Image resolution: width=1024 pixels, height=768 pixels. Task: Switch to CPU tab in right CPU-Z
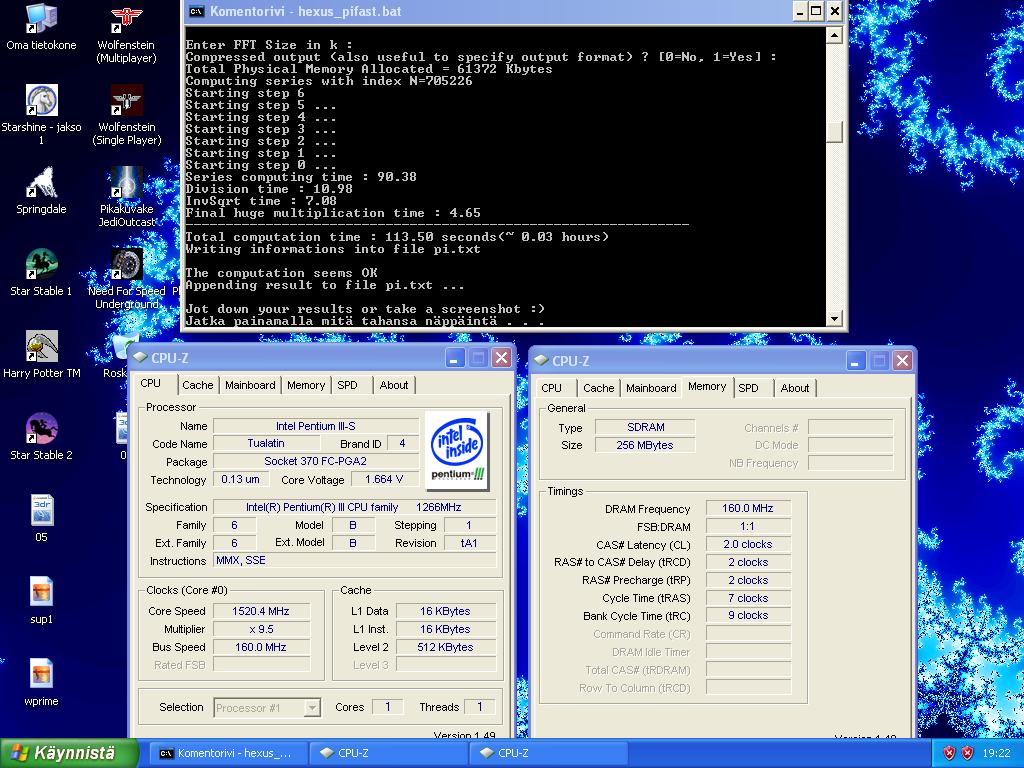pyautogui.click(x=551, y=388)
